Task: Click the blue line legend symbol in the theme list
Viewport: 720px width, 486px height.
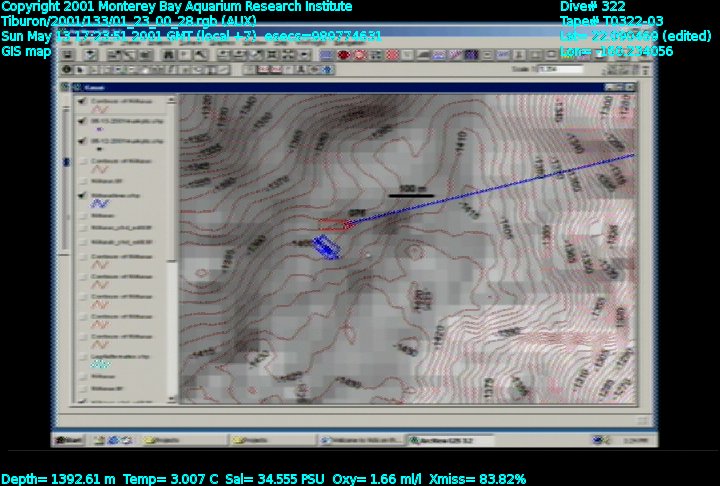Action: (x=100, y=206)
